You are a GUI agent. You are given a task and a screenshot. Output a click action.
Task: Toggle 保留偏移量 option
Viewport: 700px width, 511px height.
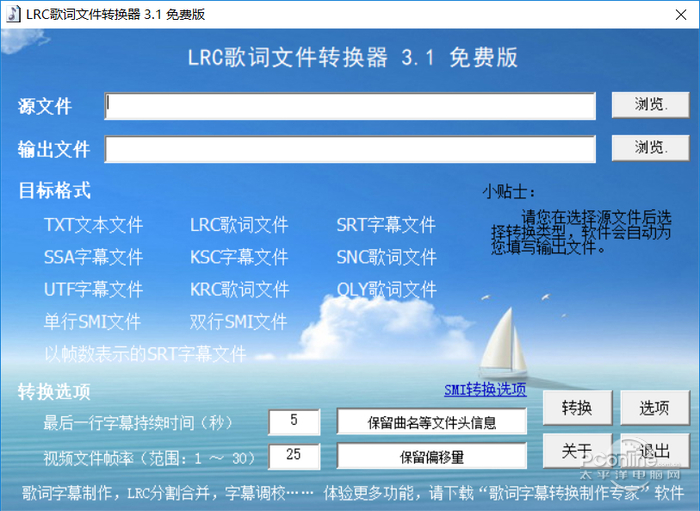coord(432,456)
